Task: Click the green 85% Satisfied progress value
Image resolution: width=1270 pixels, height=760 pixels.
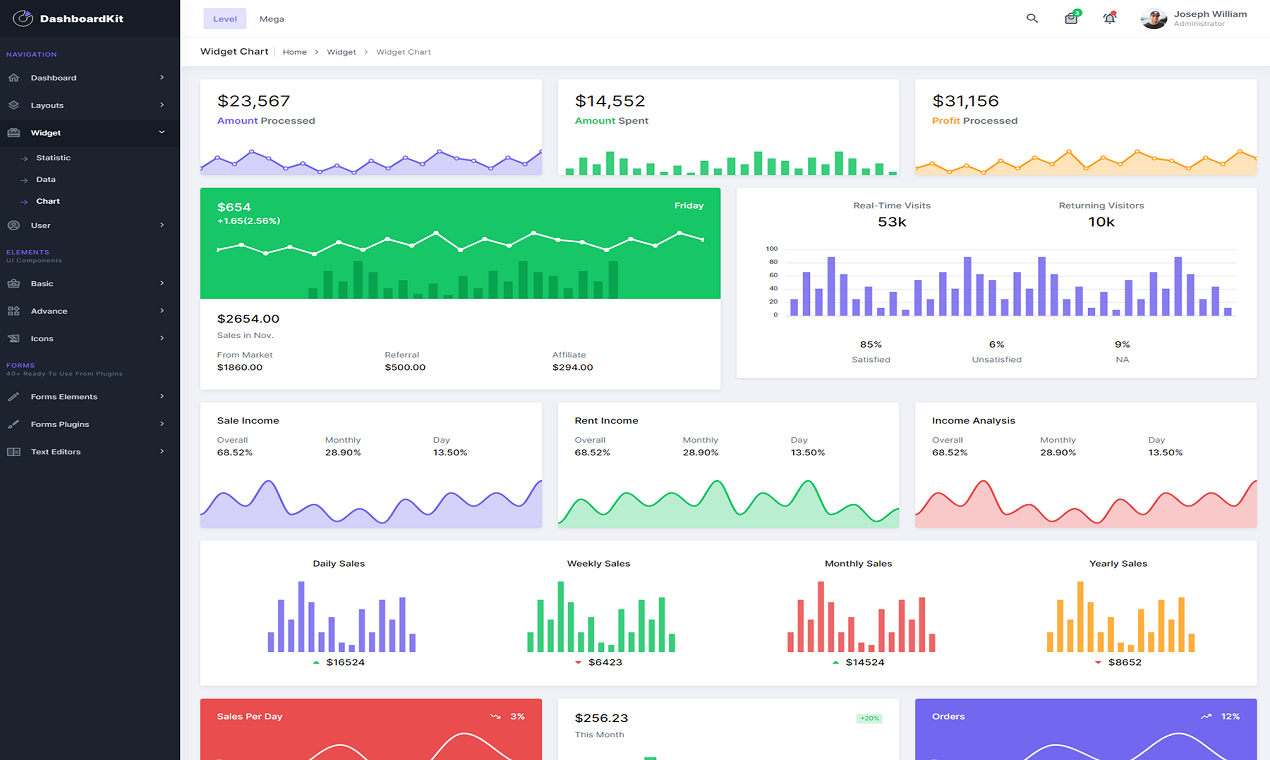Action: 870,344
